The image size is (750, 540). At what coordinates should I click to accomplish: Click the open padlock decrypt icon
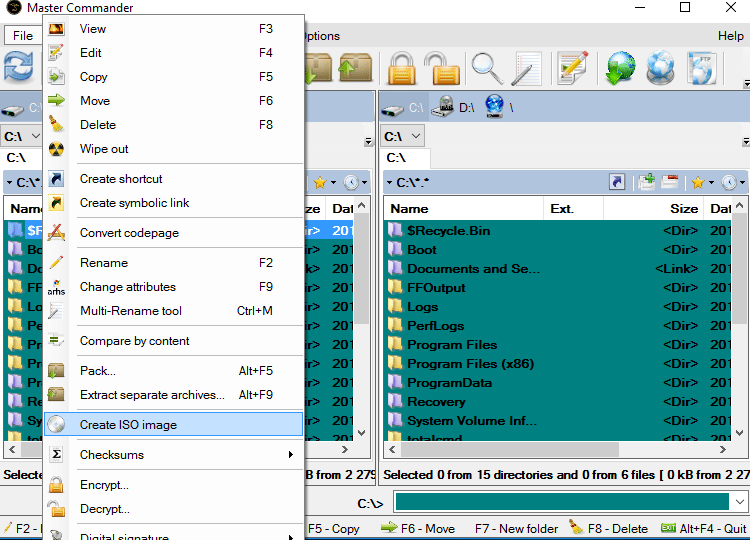click(442, 68)
